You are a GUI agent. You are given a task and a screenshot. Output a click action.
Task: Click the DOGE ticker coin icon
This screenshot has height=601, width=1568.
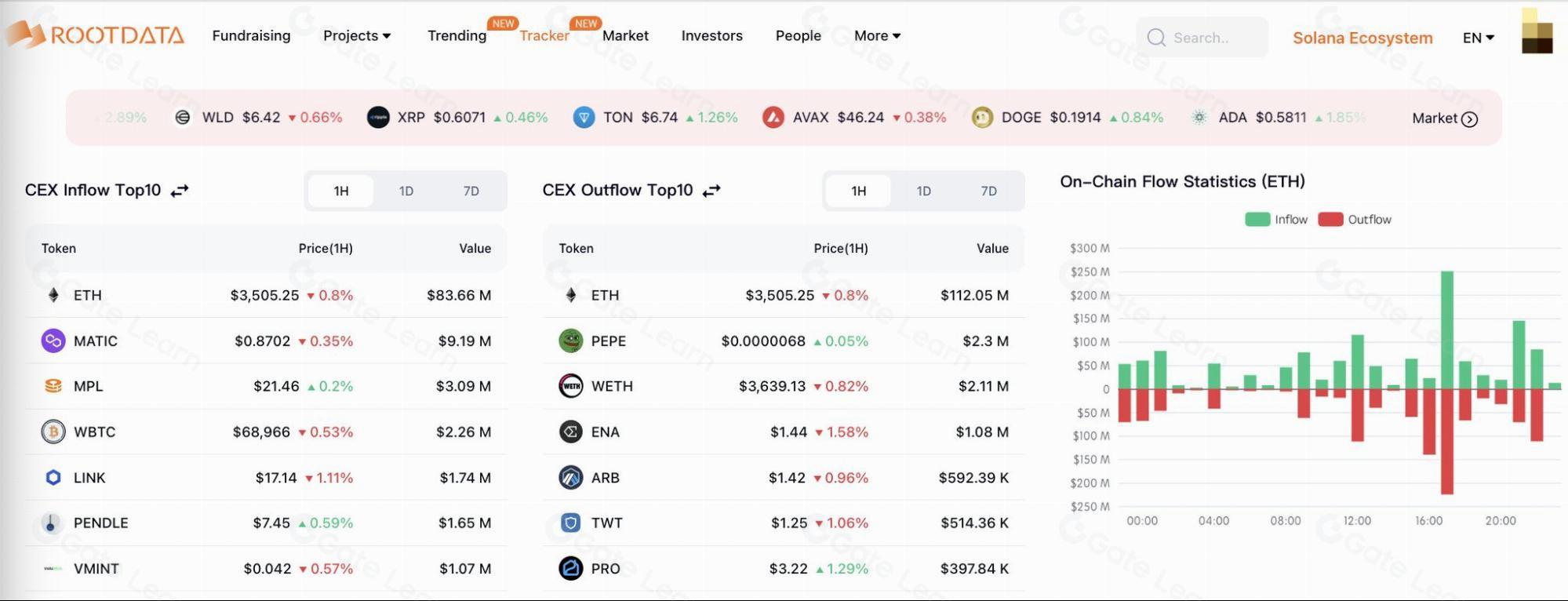[982, 118]
